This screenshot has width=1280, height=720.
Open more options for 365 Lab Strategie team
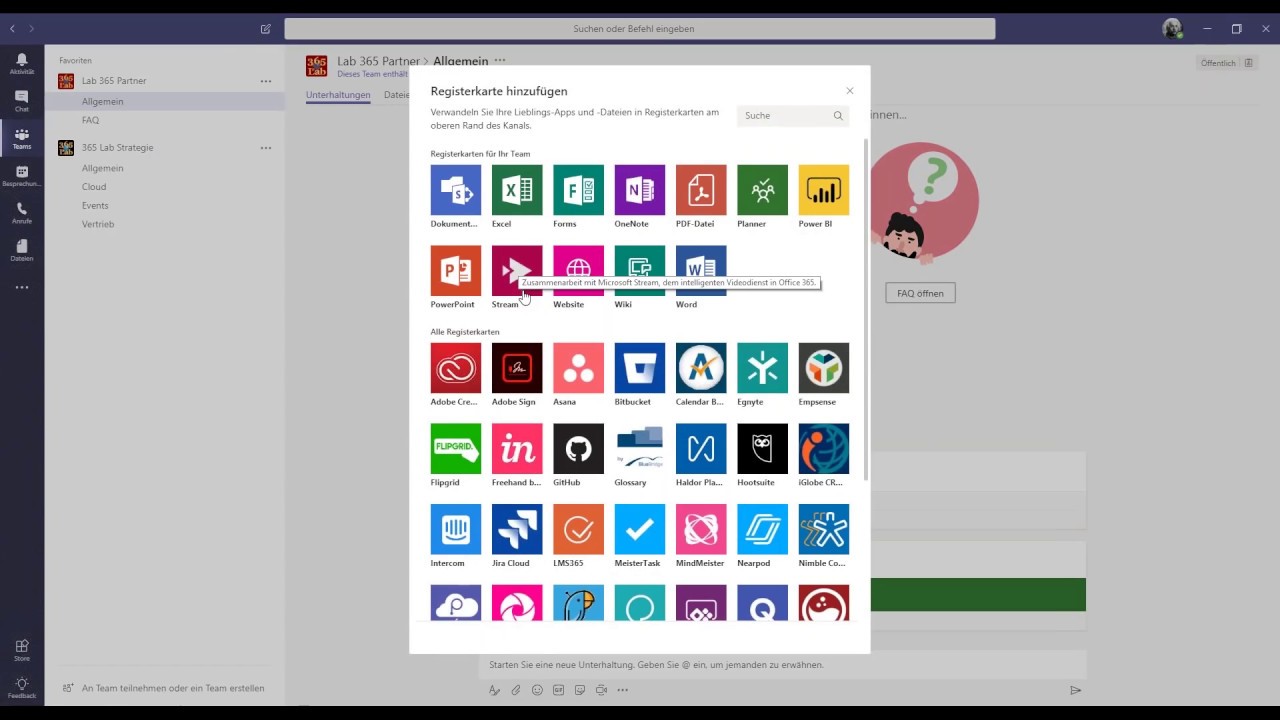click(266, 148)
